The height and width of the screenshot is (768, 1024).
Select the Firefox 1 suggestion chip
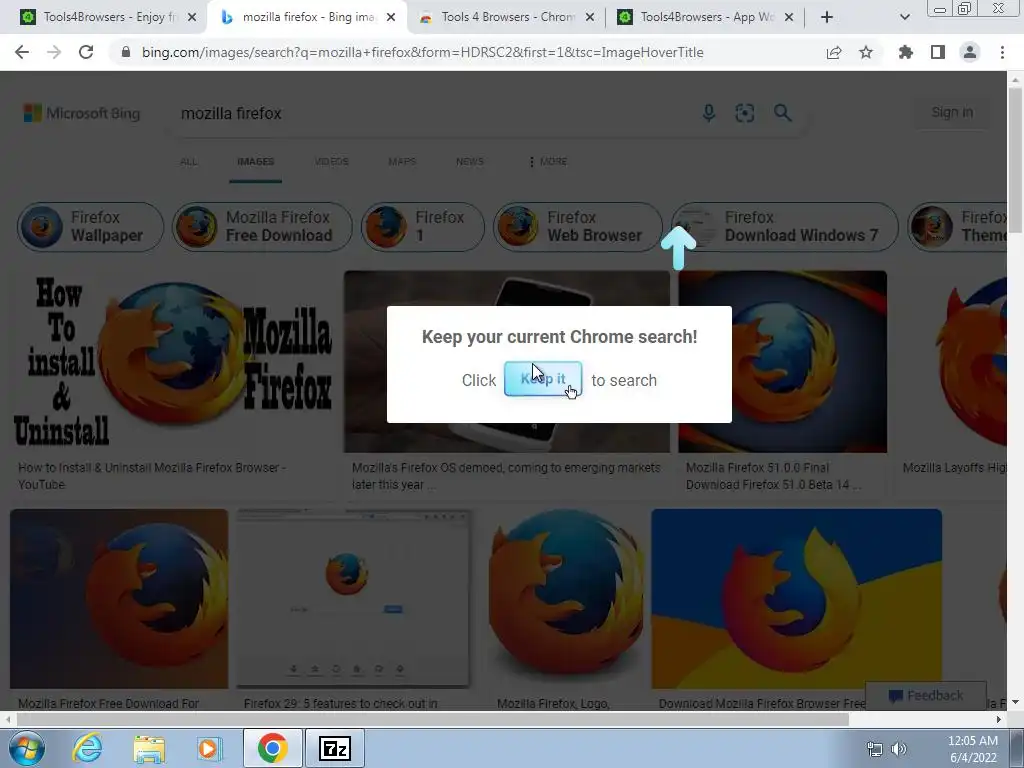(x=423, y=227)
